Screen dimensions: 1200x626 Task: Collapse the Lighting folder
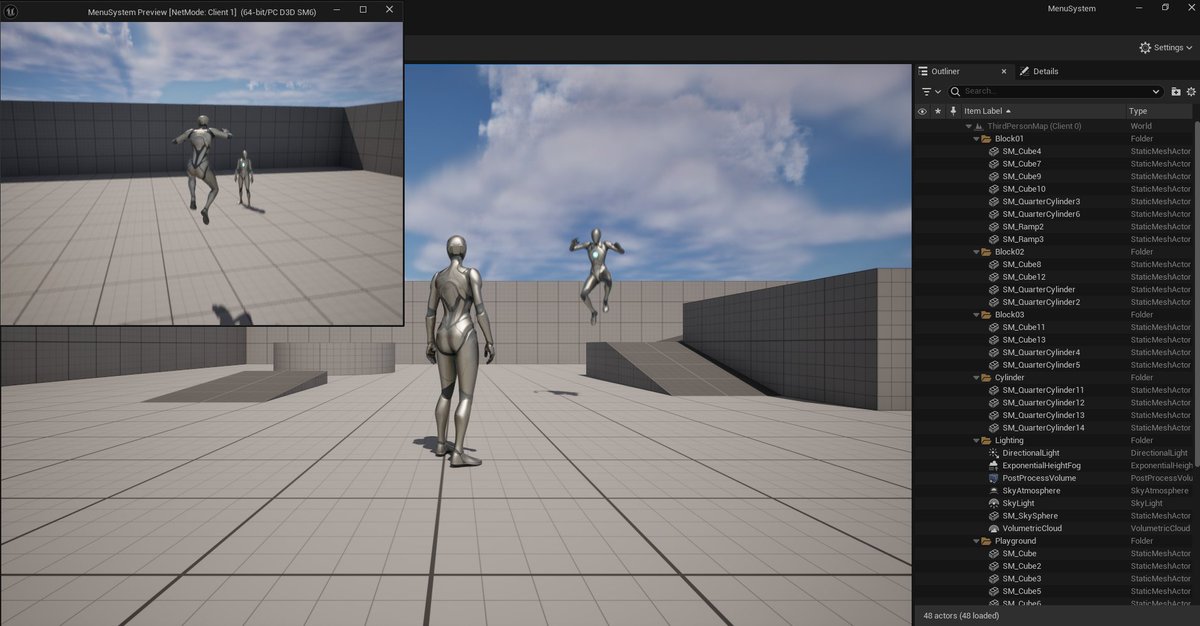pos(975,440)
